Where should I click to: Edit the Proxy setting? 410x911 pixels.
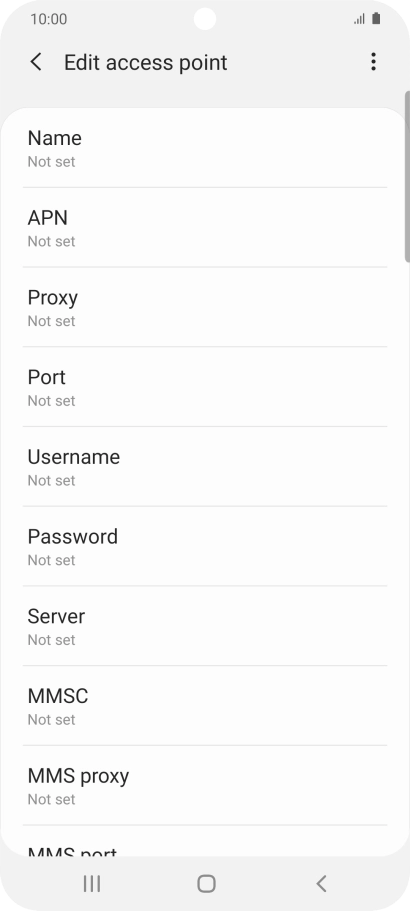(205, 307)
